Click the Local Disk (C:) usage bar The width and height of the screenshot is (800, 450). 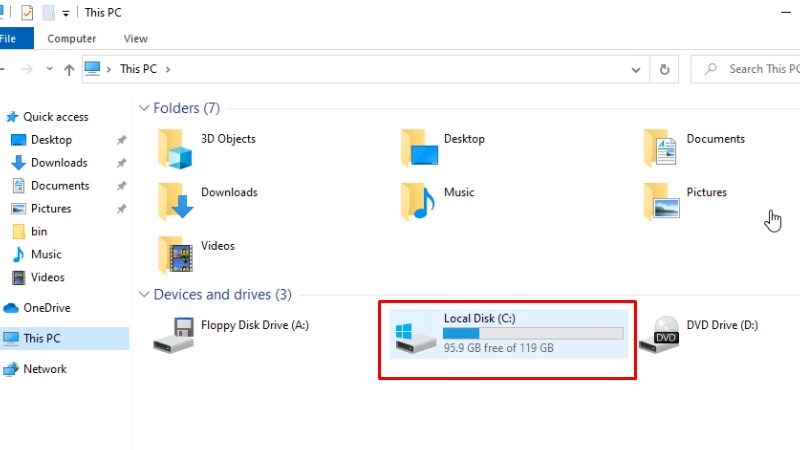click(533, 334)
